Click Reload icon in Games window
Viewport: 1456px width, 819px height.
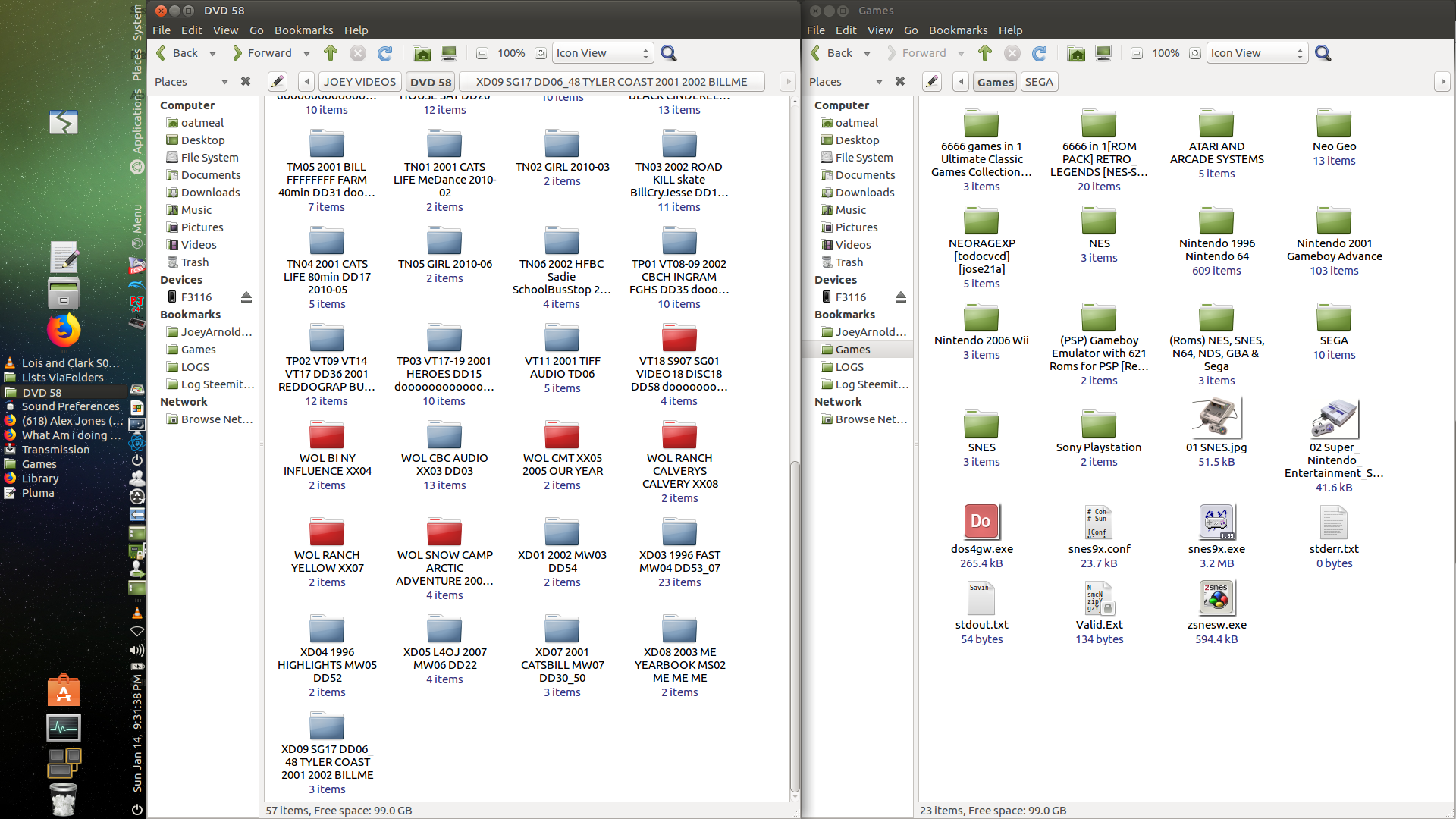[x=1040, y=53]
